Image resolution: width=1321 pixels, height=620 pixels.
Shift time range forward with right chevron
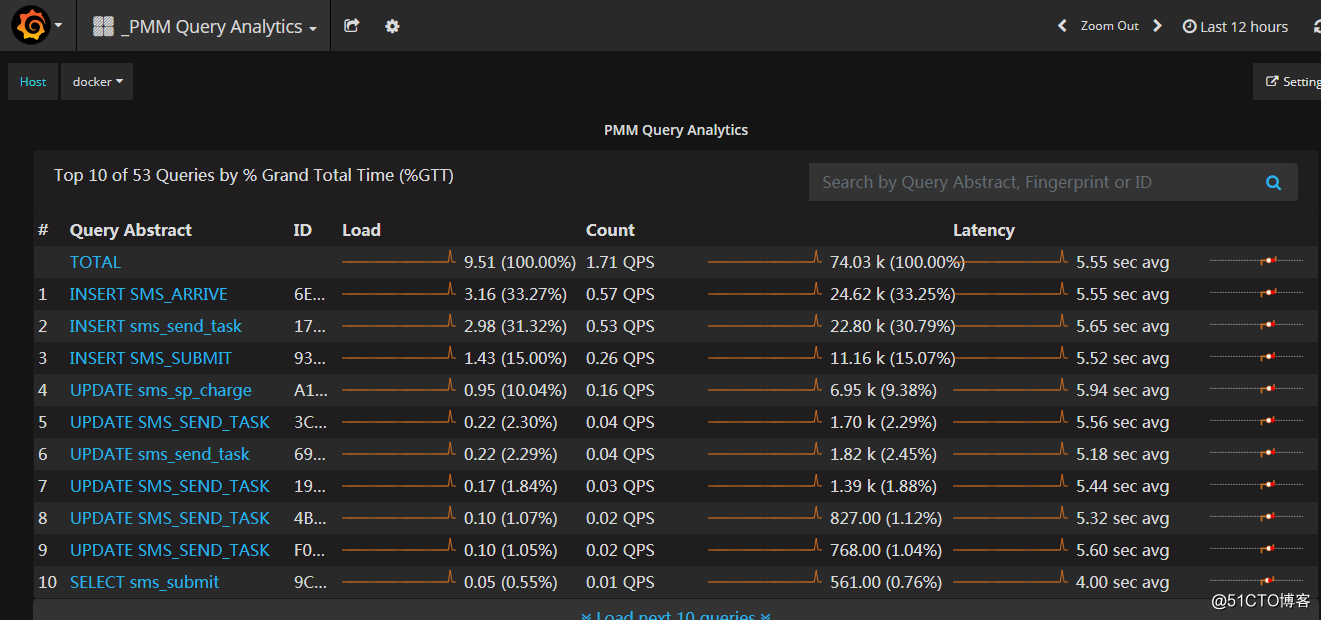[x=1157, y=26]
